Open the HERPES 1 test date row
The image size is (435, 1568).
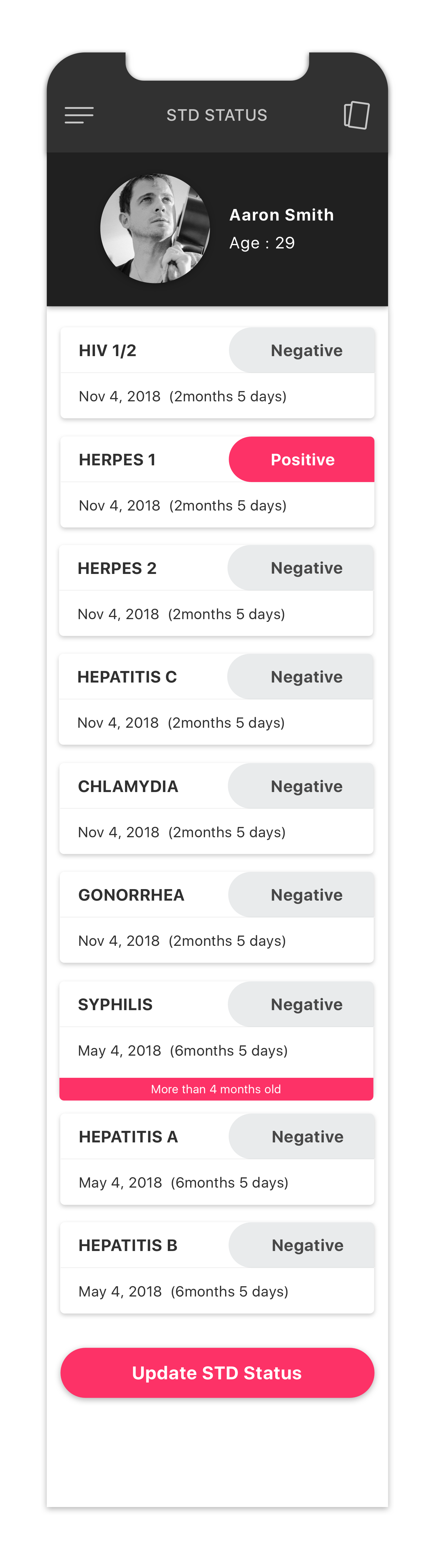pyautogui.click(x=217, y=505)
